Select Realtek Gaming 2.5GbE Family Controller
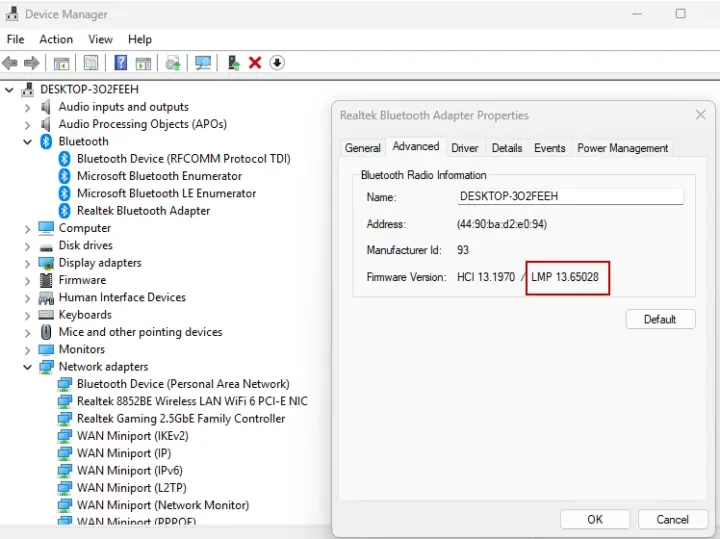The width and height of the screenshot is (720, 539). pos(181,419)
